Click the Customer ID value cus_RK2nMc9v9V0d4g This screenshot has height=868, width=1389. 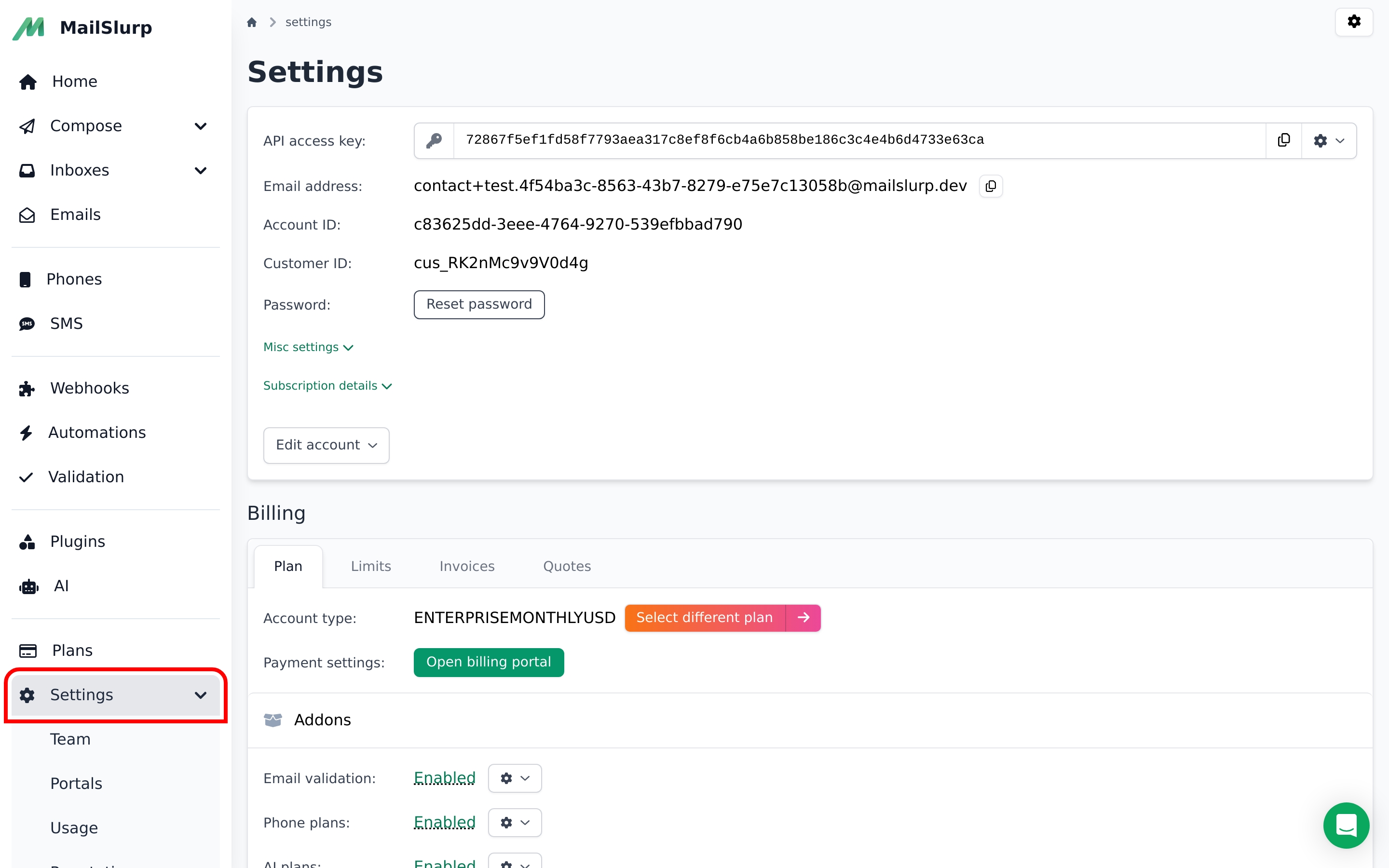click(501, 263)
